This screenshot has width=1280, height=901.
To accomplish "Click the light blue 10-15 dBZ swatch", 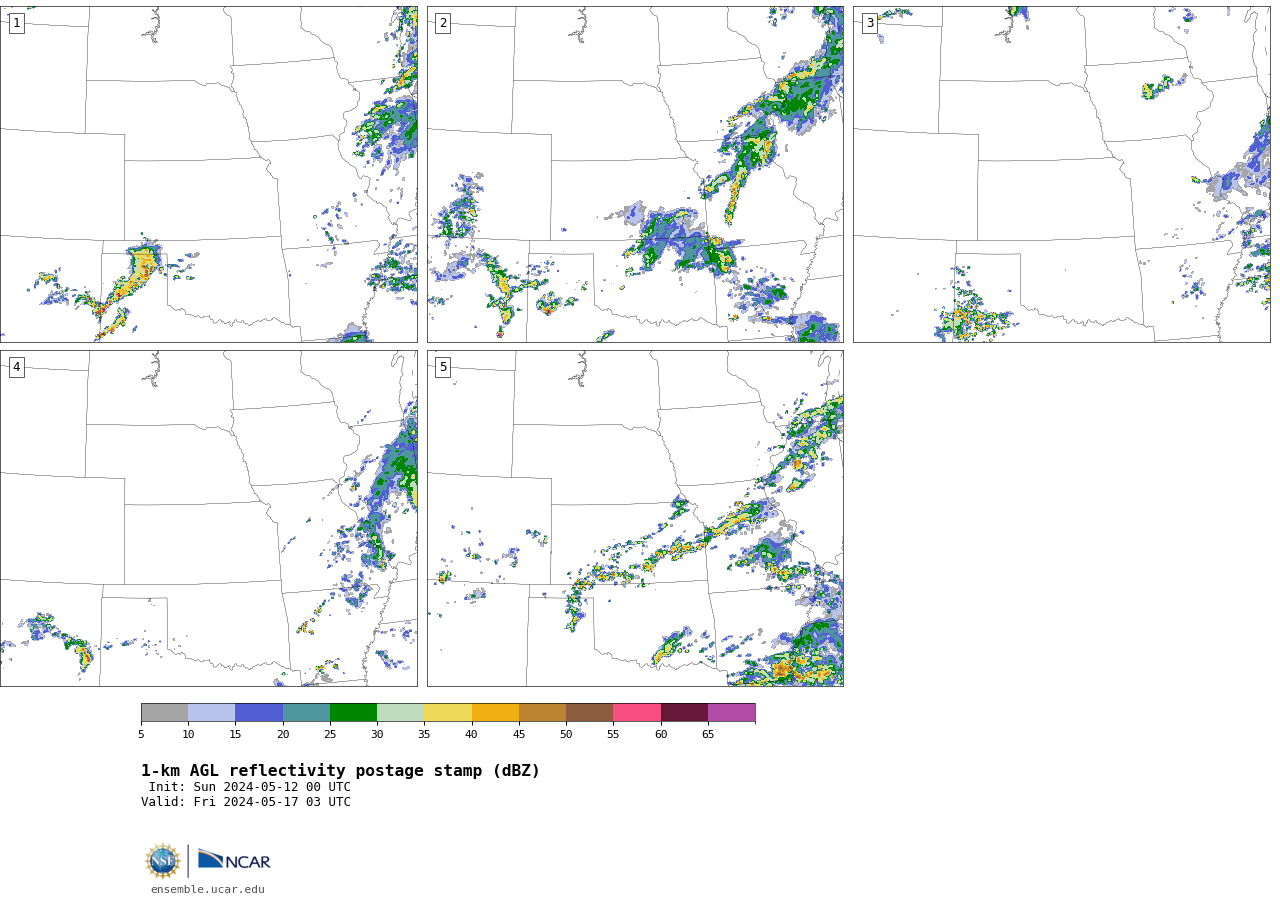I will pyautogui.click(x=211, y=713).
